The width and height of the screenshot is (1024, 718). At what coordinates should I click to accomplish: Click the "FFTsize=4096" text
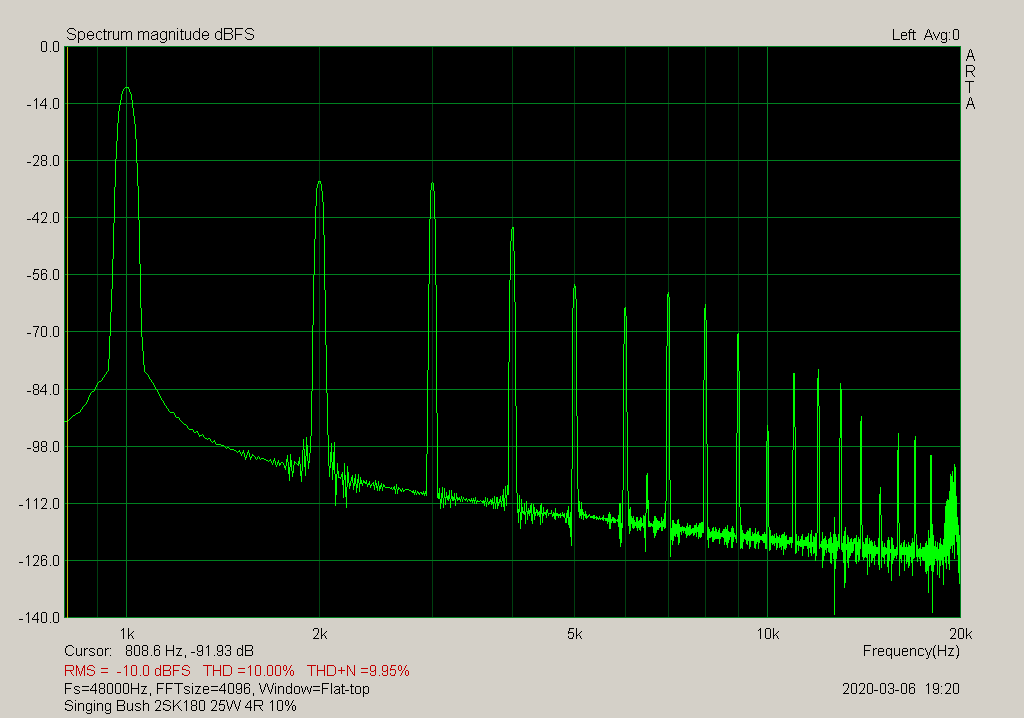click(x=205, y=689)
